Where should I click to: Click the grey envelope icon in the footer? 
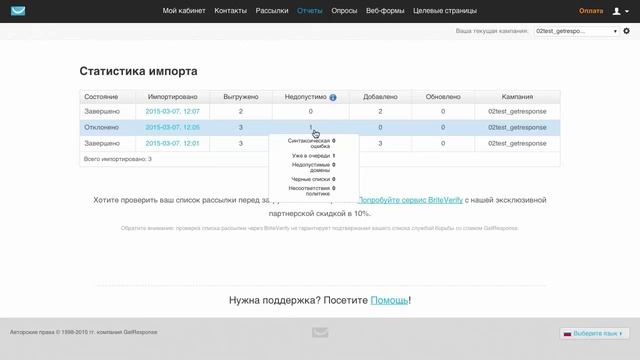tap(320, 332)
